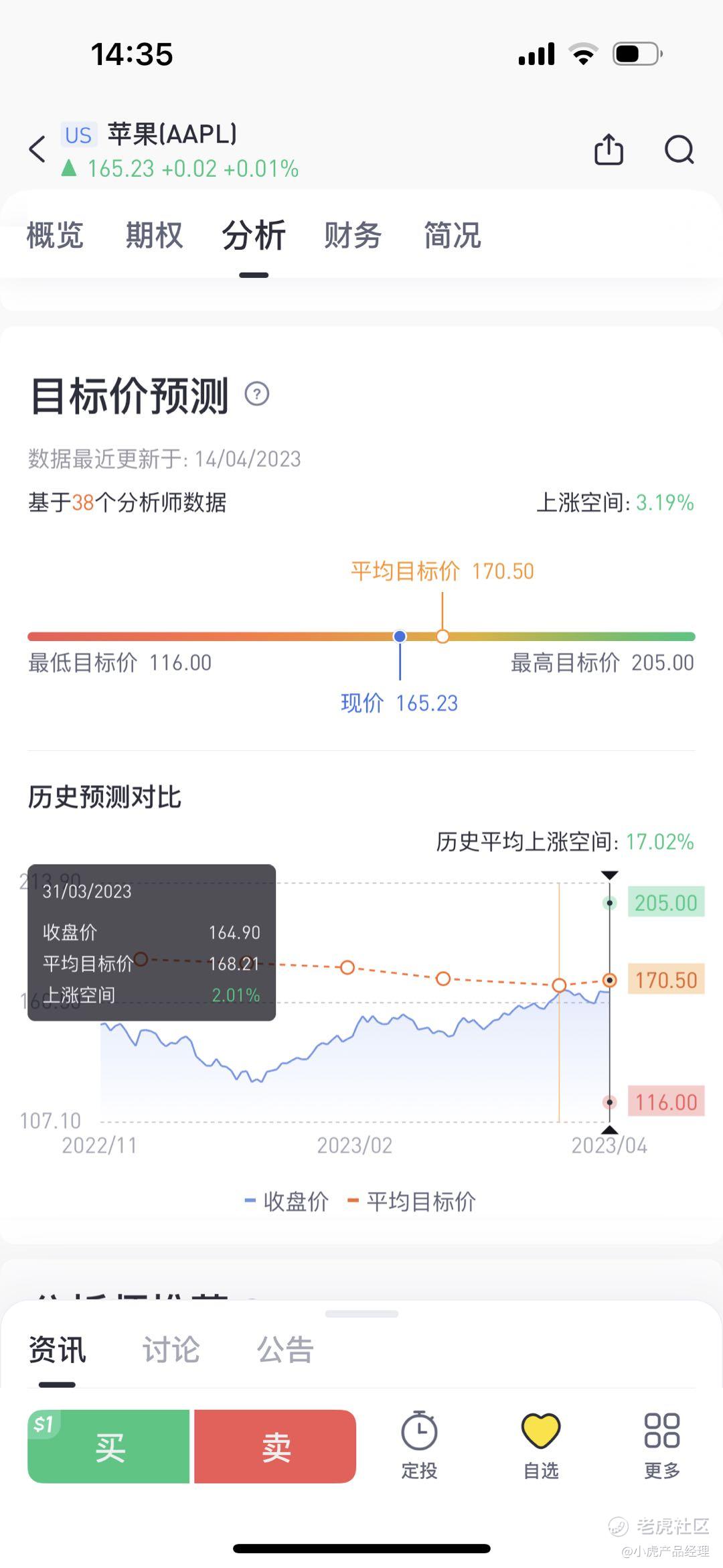Toggle the 平均目标价 legend series
This screenshot has width=723, height=1568.
[x=412, y=1202]
